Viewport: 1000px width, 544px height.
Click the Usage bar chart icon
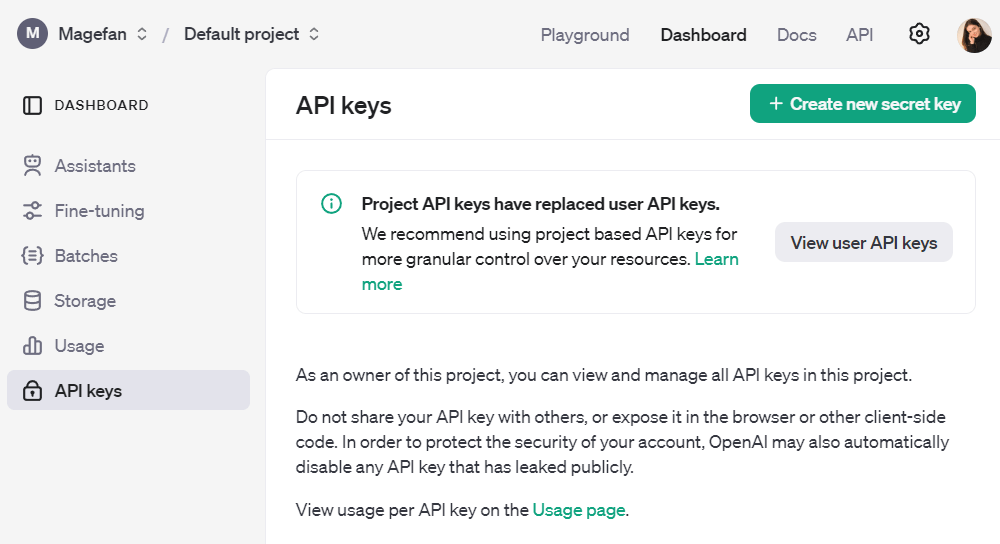click(x=32, y=346)
